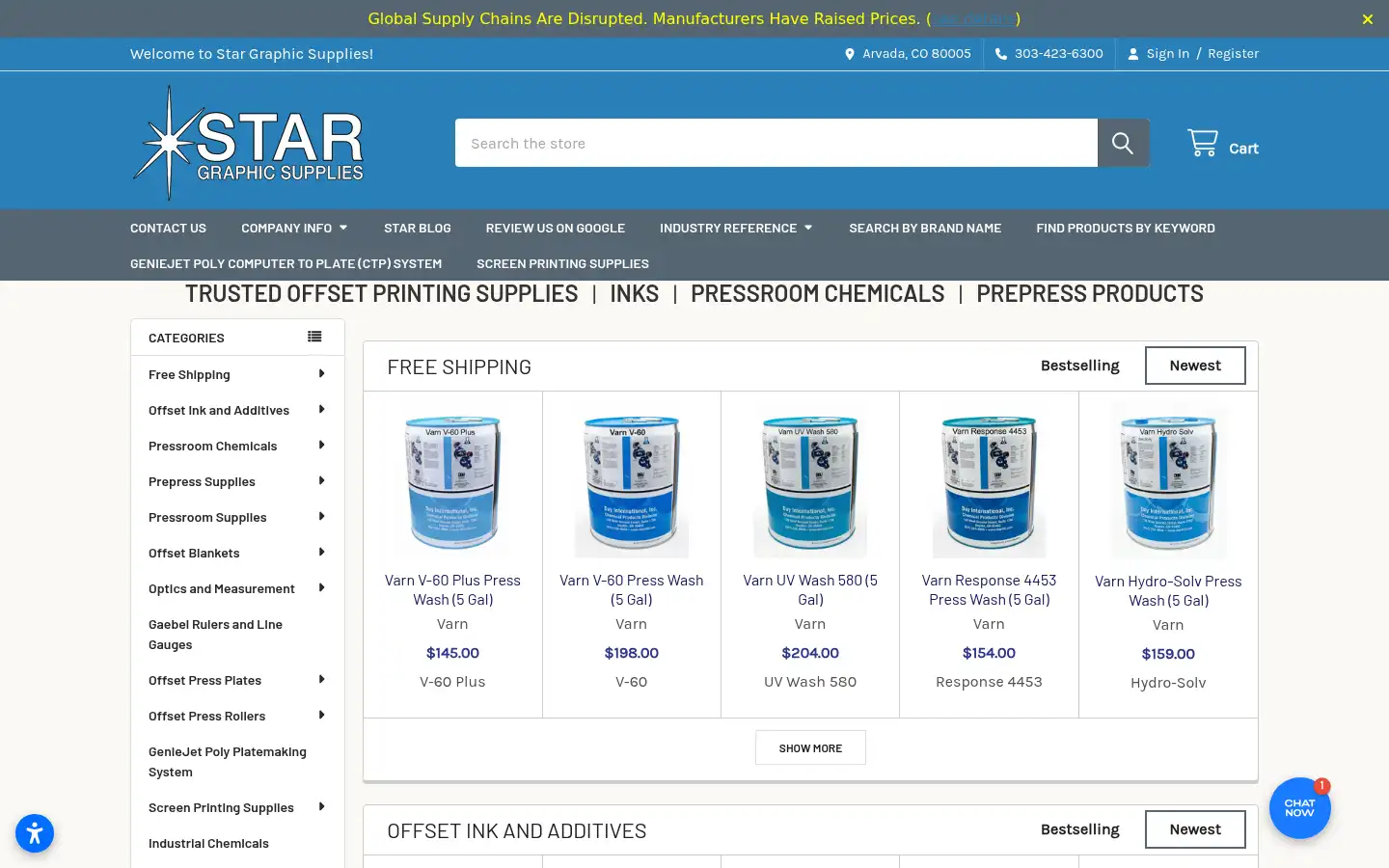Expand the Free Shipping category arrow
The image size is (1389, 868).
click(x=321, y=374)
